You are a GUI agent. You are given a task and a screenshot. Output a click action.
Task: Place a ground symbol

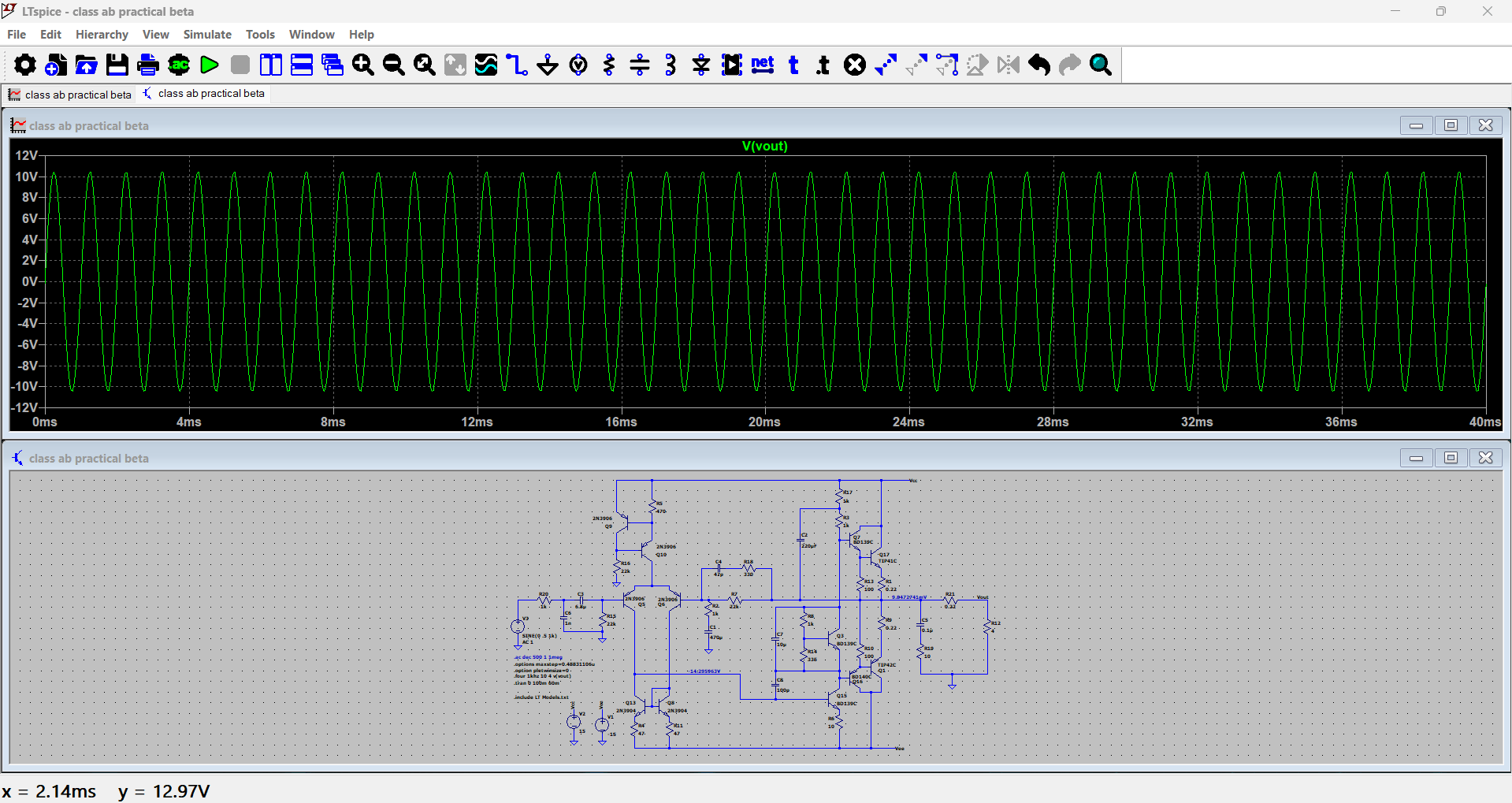click(x=548, y=65)
